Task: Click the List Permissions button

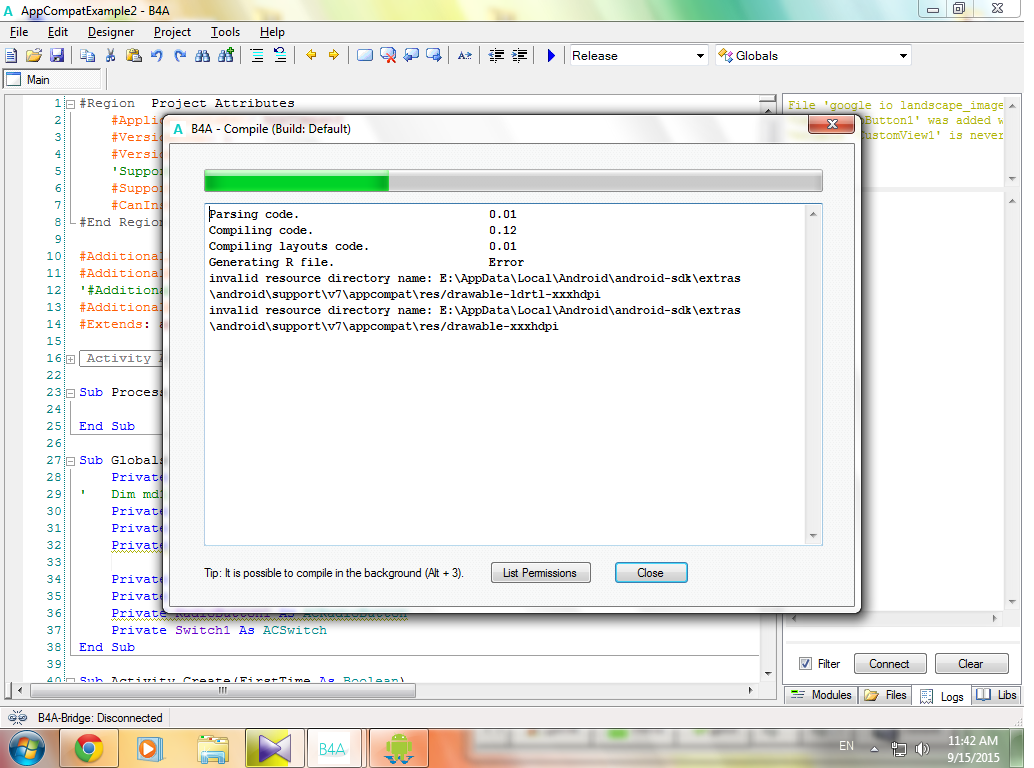Action: [540, 573]
